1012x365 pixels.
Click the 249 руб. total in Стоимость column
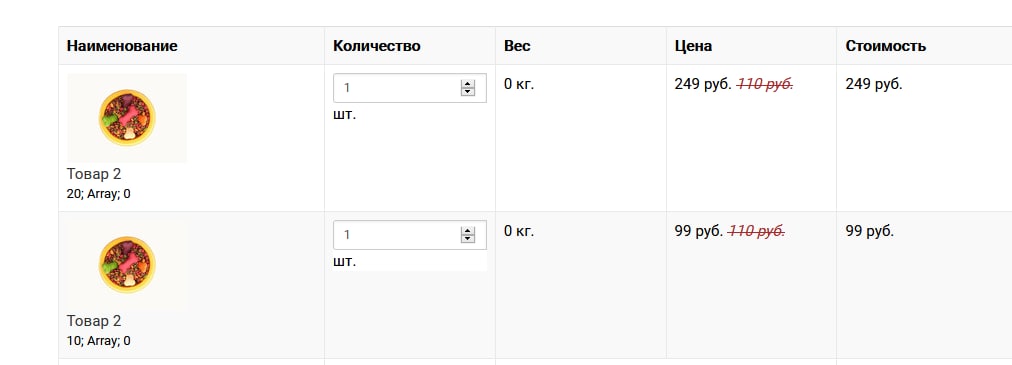coord(874,84)
